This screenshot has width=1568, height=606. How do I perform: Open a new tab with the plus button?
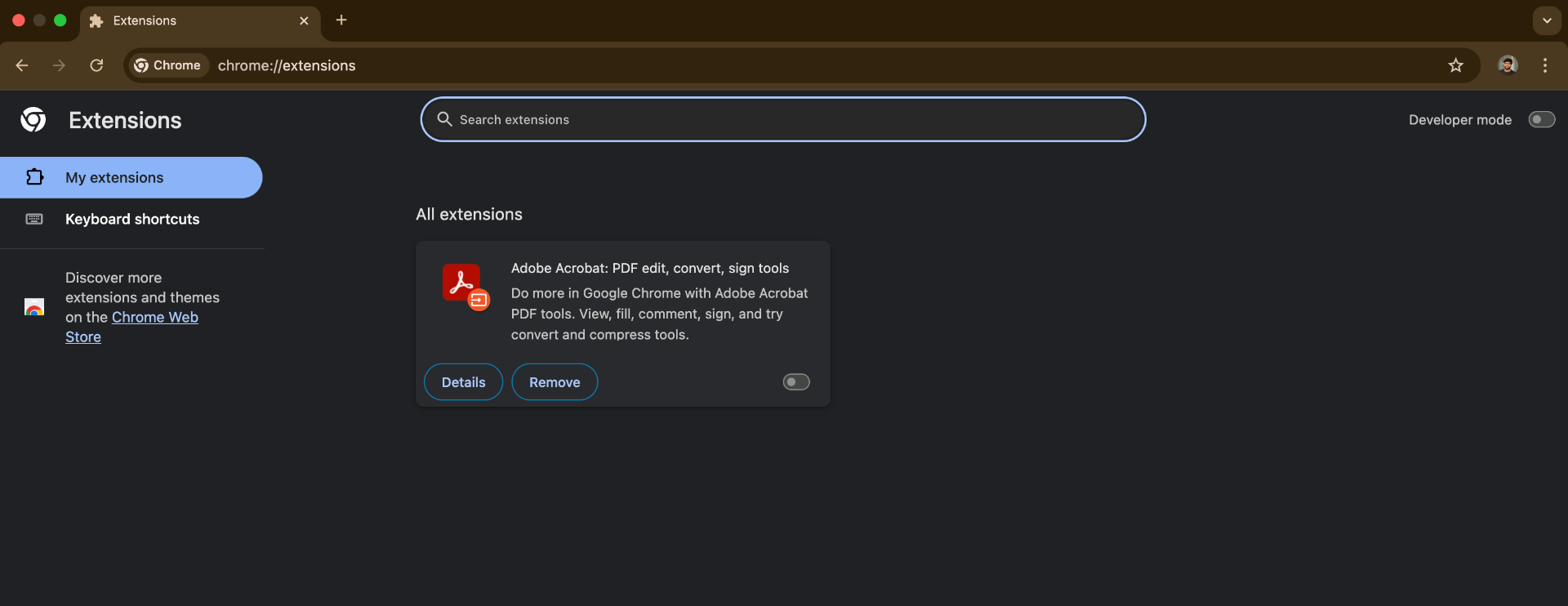coord(341,20)
